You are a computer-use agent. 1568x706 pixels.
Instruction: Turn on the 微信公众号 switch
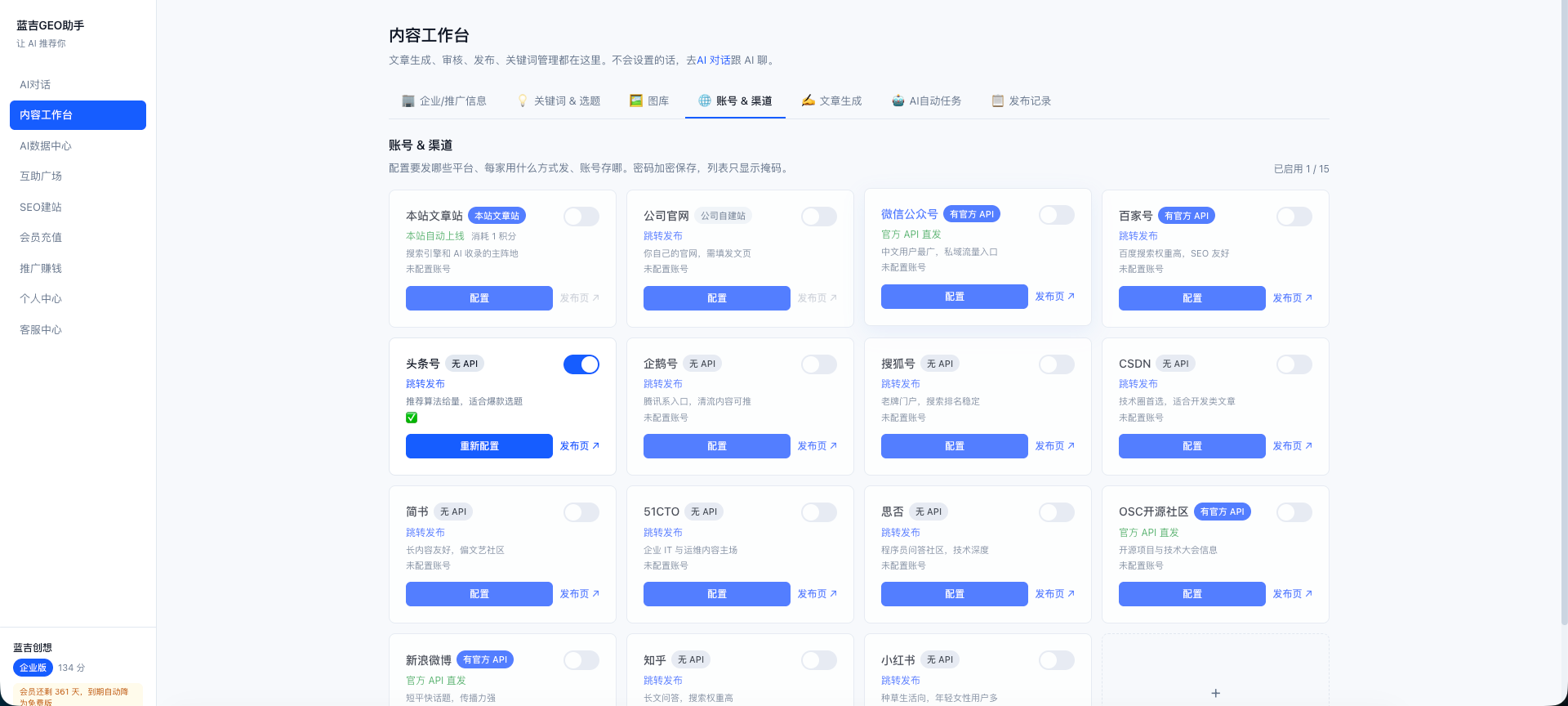1057,215
